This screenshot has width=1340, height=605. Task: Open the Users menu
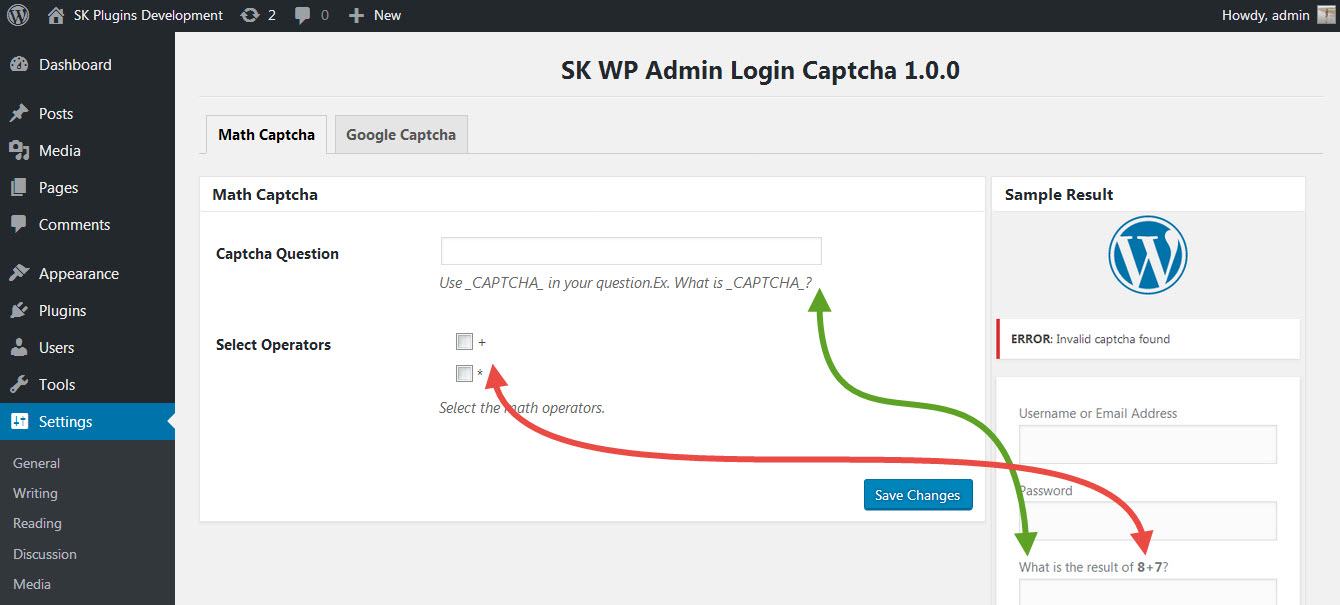click(87, 348)
